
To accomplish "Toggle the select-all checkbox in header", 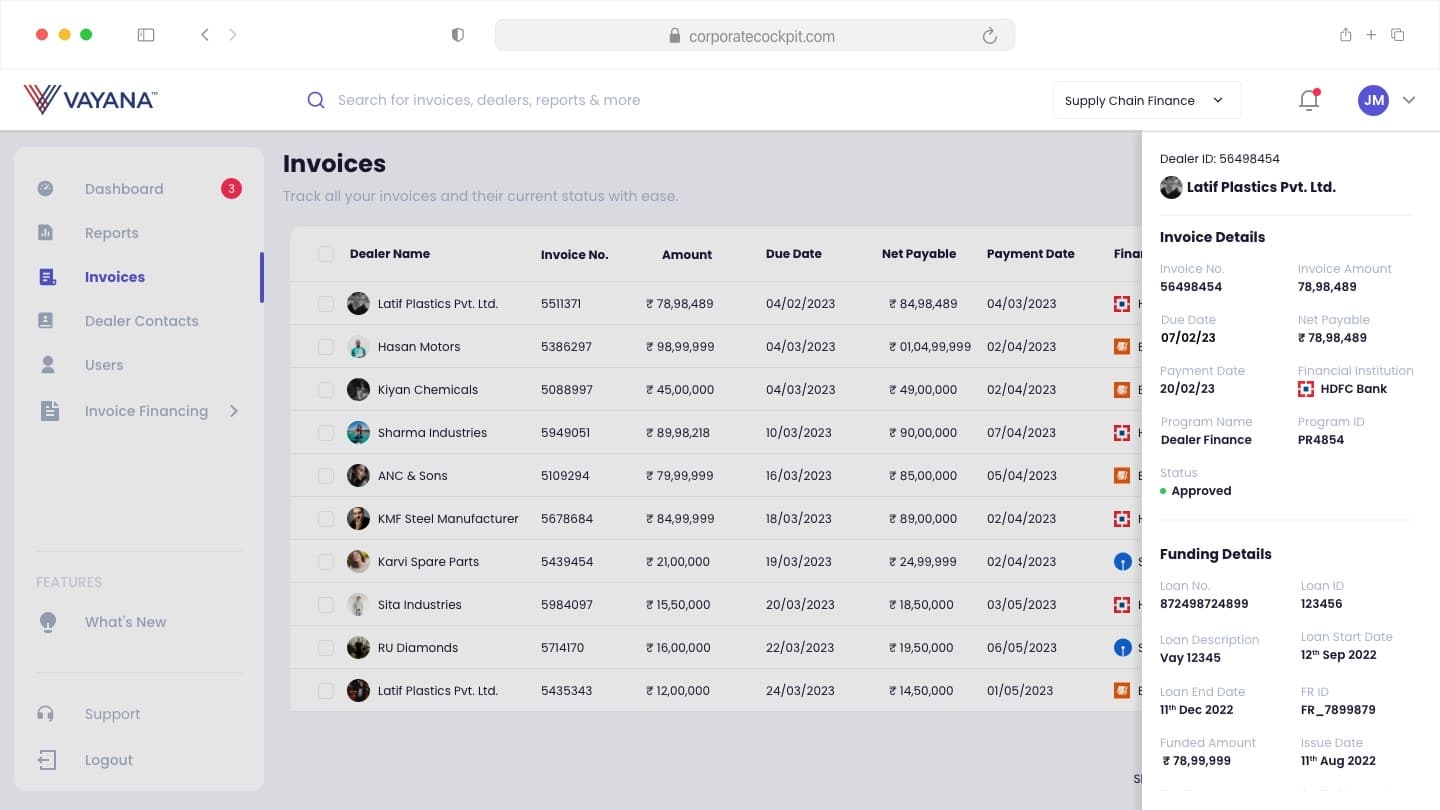I will [x=326, y=254].
